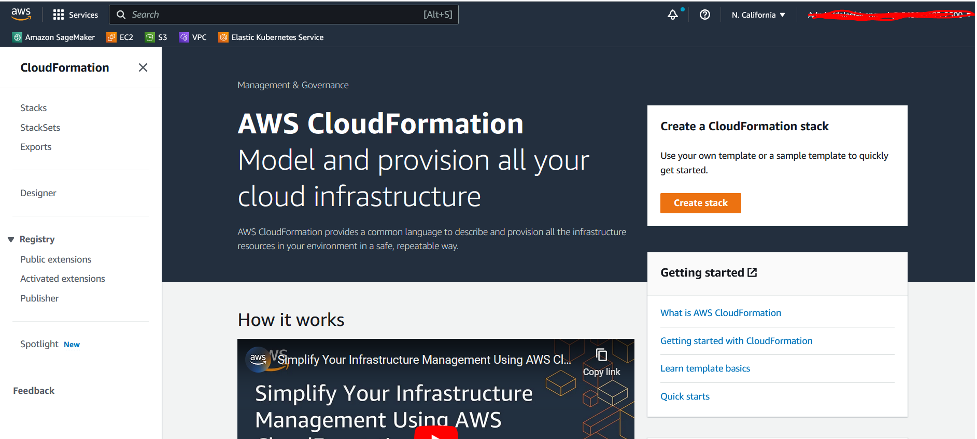Open the EC2 shortcut in favorites bar

tap(119, 37)
